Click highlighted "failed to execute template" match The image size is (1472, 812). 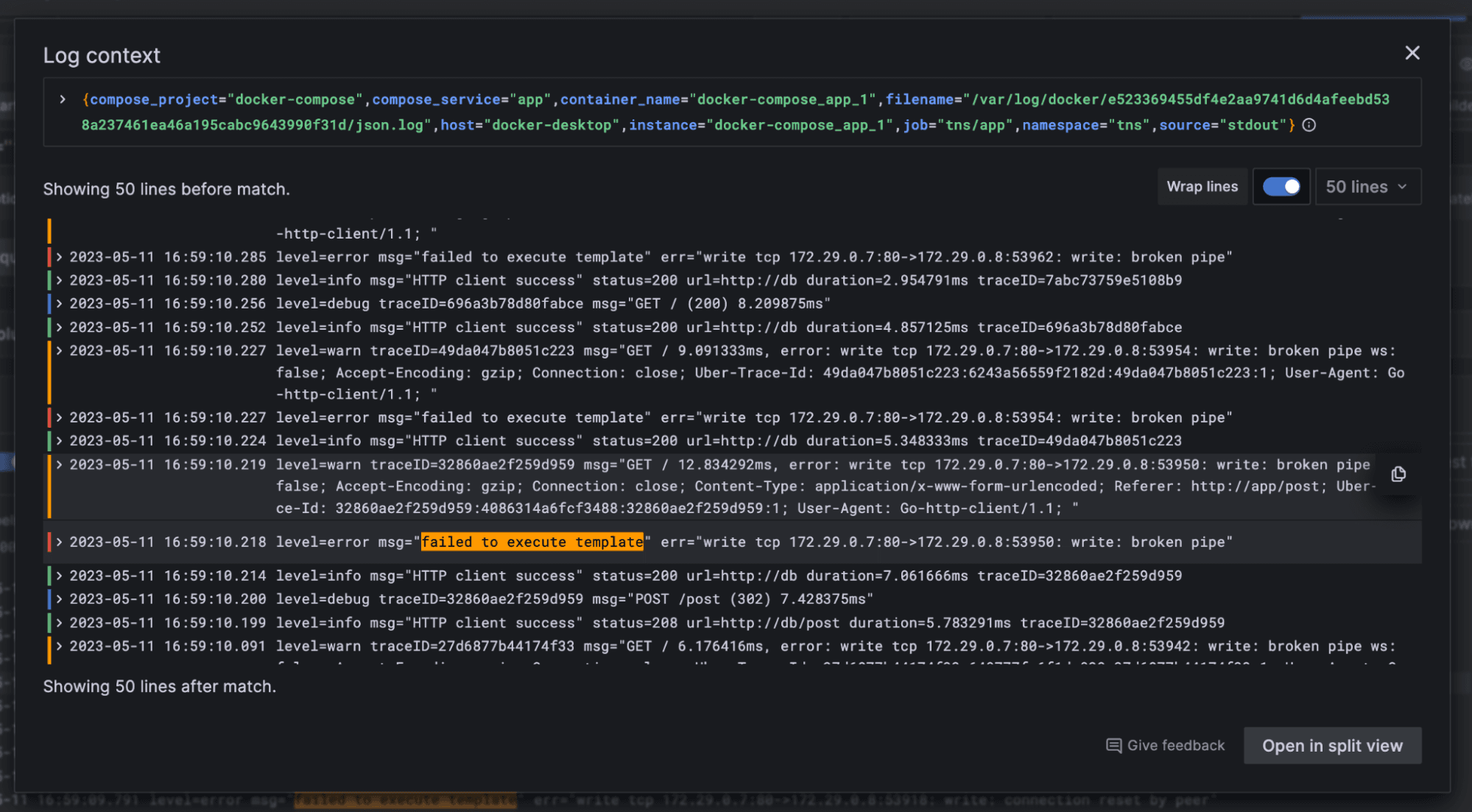(x=532, y=542)
